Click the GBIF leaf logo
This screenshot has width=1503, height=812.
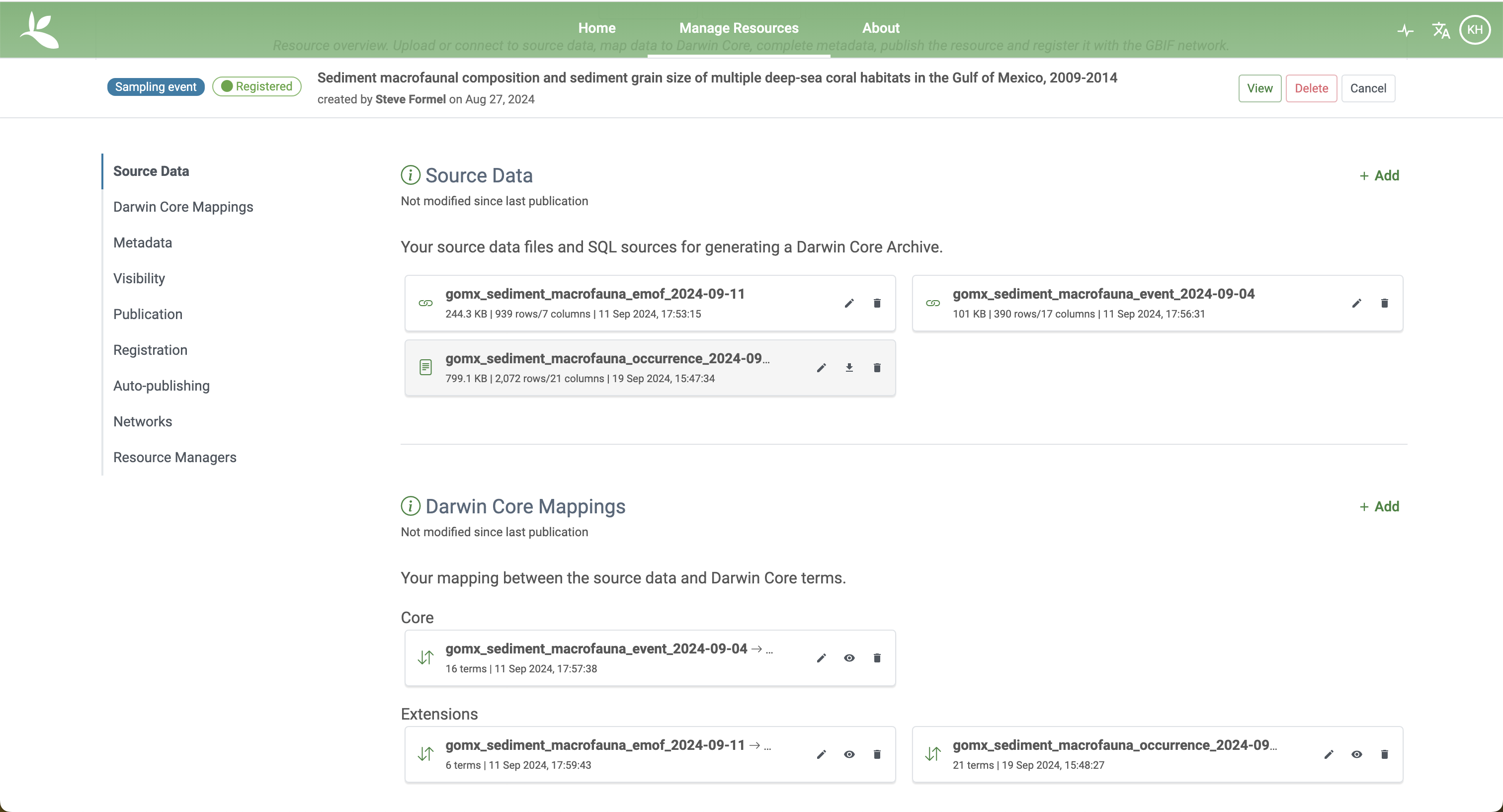pyautogui.click(x=39, y=29)
